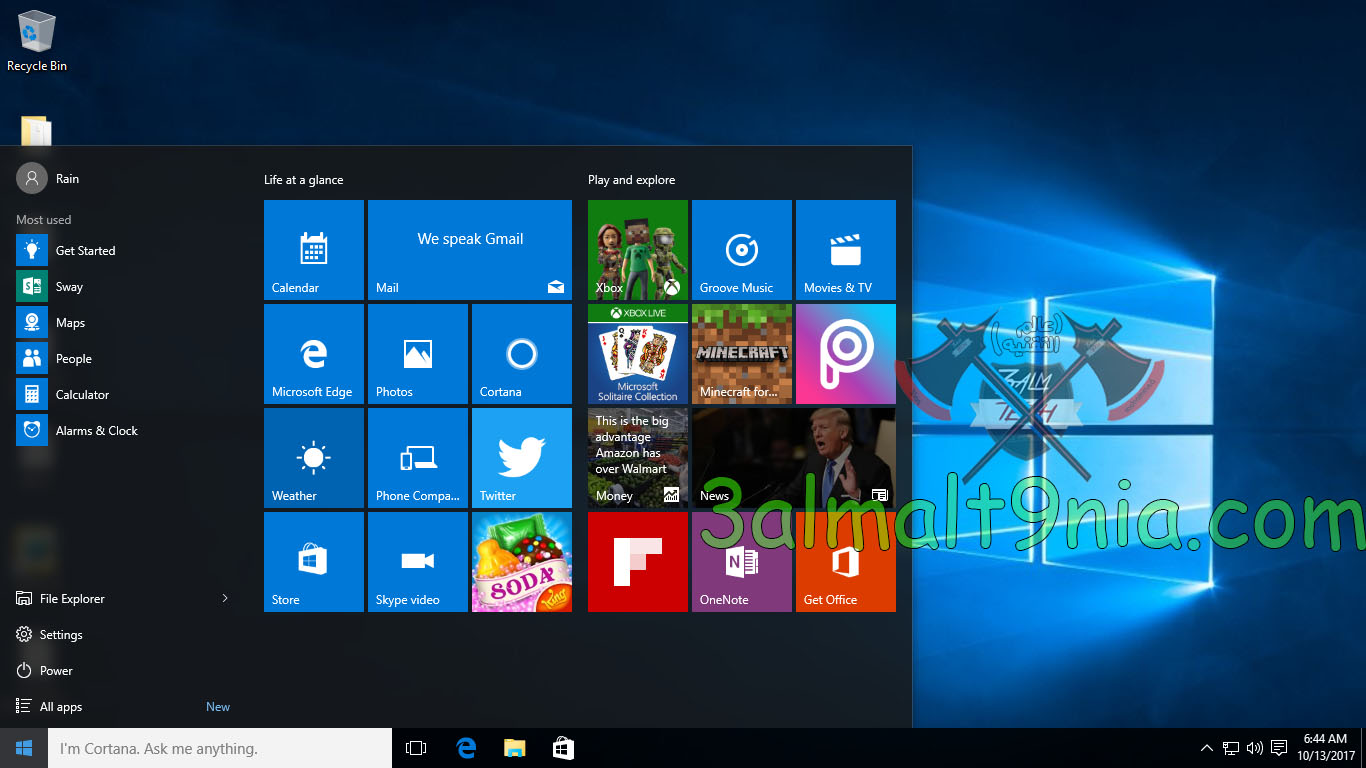Select the Recycle Bin desktop icon
The height and width of the screenshot is (768, 1366).
tap(37, 42)
